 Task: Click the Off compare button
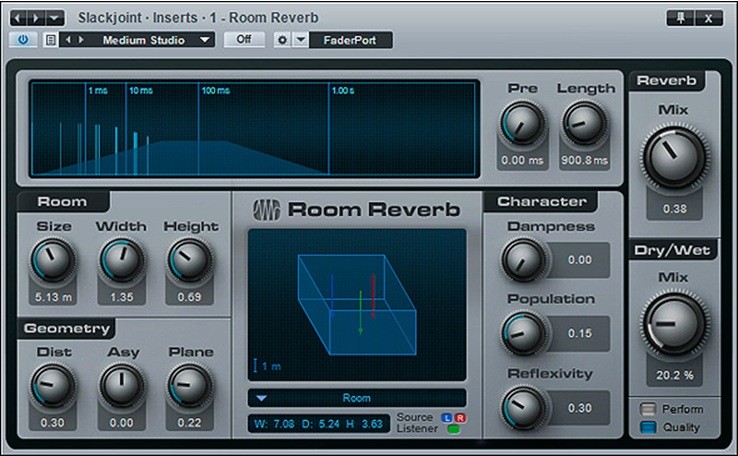coord(244,40)
